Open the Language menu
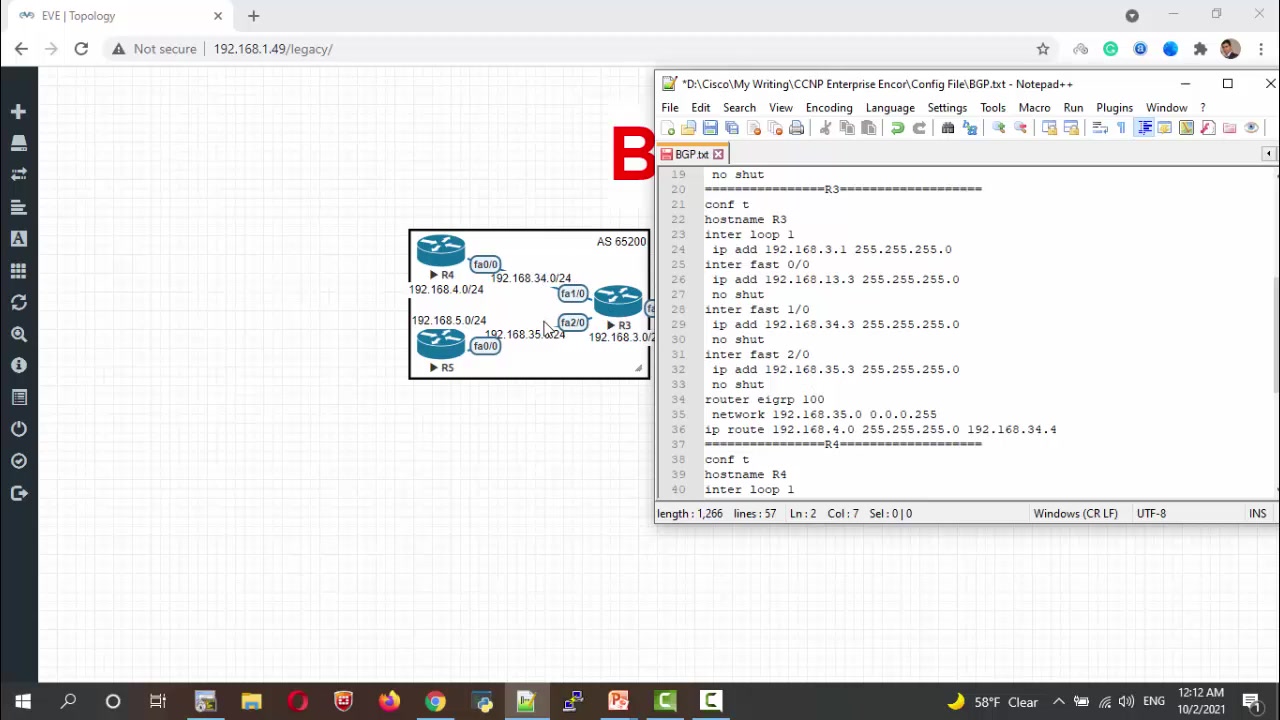The height and width of the screenshot is (720, 1280). [890, 108]
